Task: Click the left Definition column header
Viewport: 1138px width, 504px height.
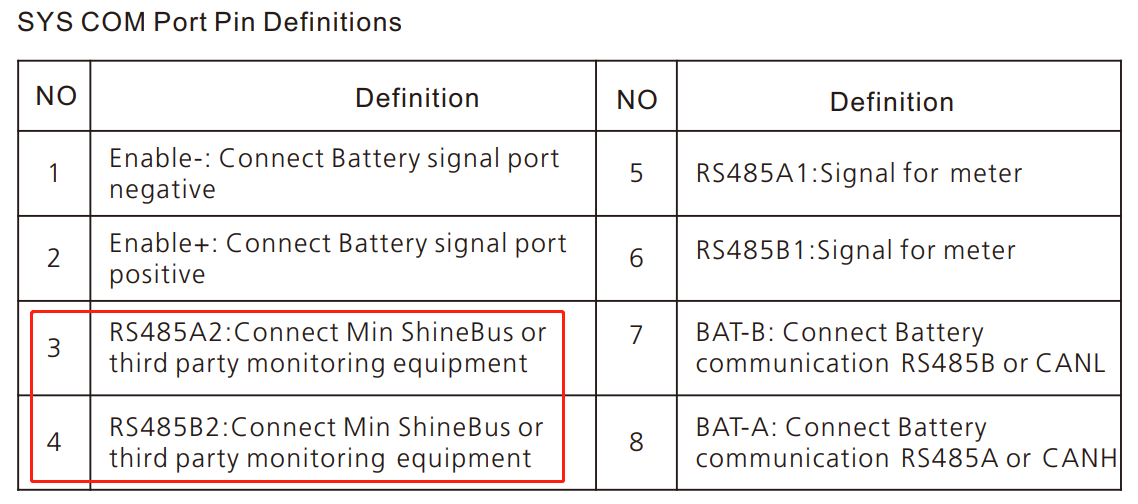Action: pos(417,98)
